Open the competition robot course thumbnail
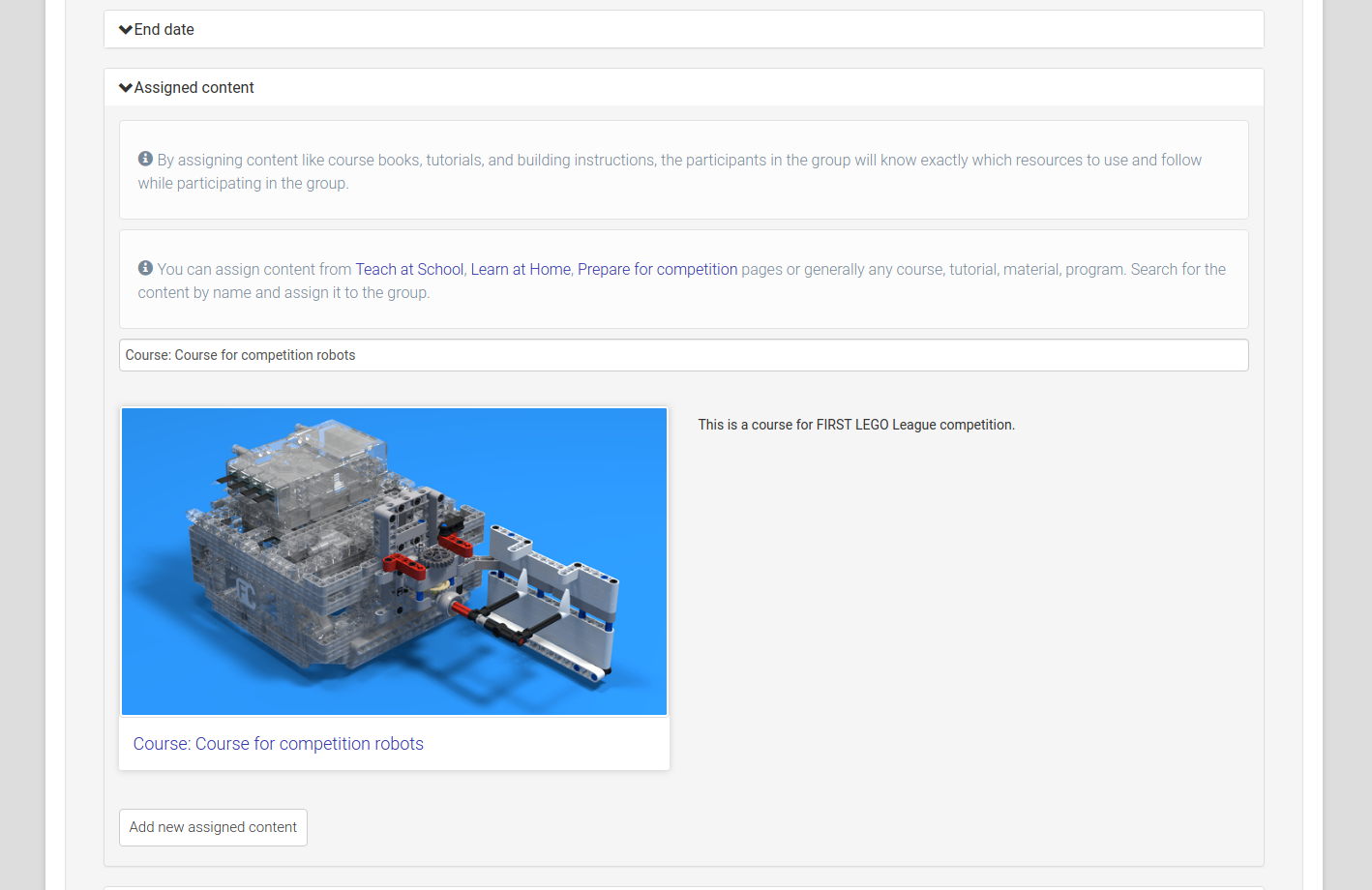The image size is (1372, 890). 394,561
